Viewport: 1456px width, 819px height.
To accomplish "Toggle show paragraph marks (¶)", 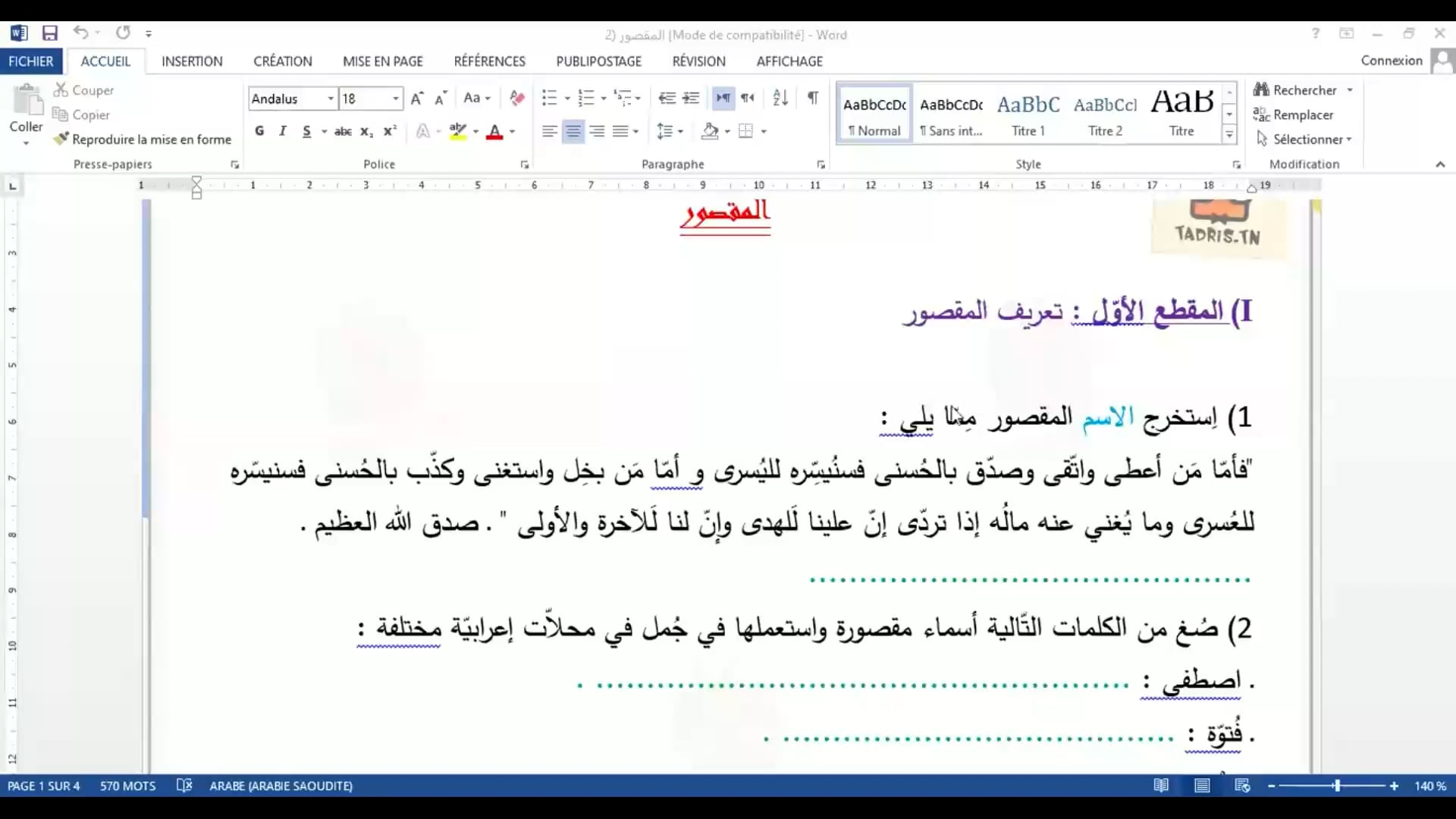I will [812, 98].
